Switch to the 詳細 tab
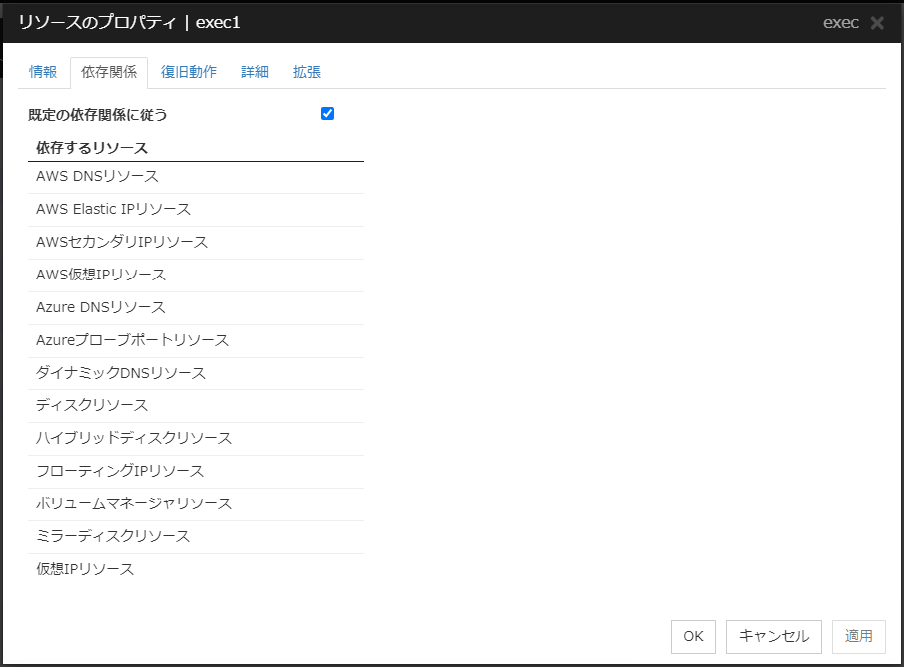904x667 pixels. [x=253, y=72]
